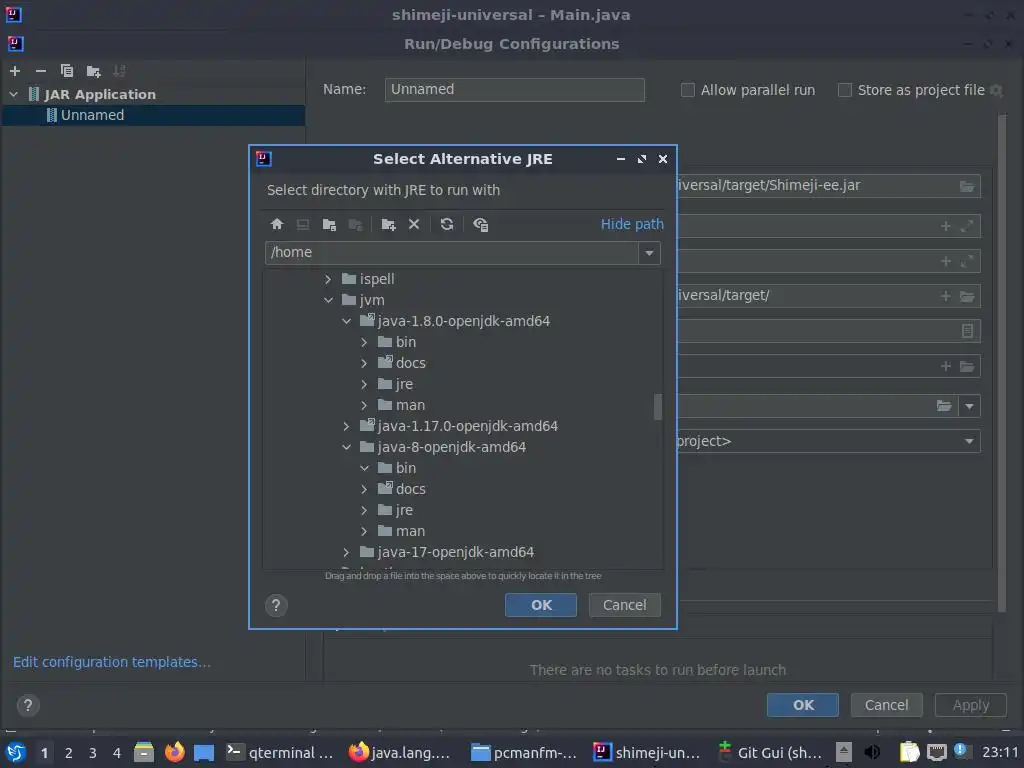Enable Allow parallel run checkbox
Viewport: 1024px width, 768px height.
click(688, 90)
